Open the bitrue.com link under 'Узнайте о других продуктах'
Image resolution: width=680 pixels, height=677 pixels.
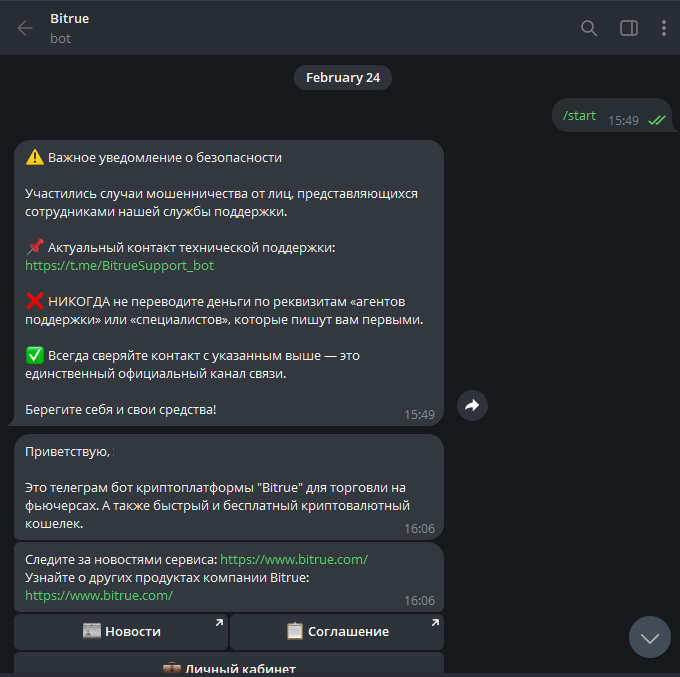click(x=99, y=595)
